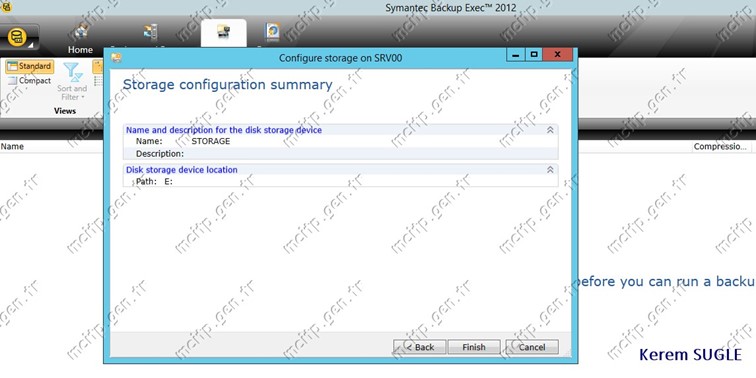Click the Name column header

tap(12, 147)
